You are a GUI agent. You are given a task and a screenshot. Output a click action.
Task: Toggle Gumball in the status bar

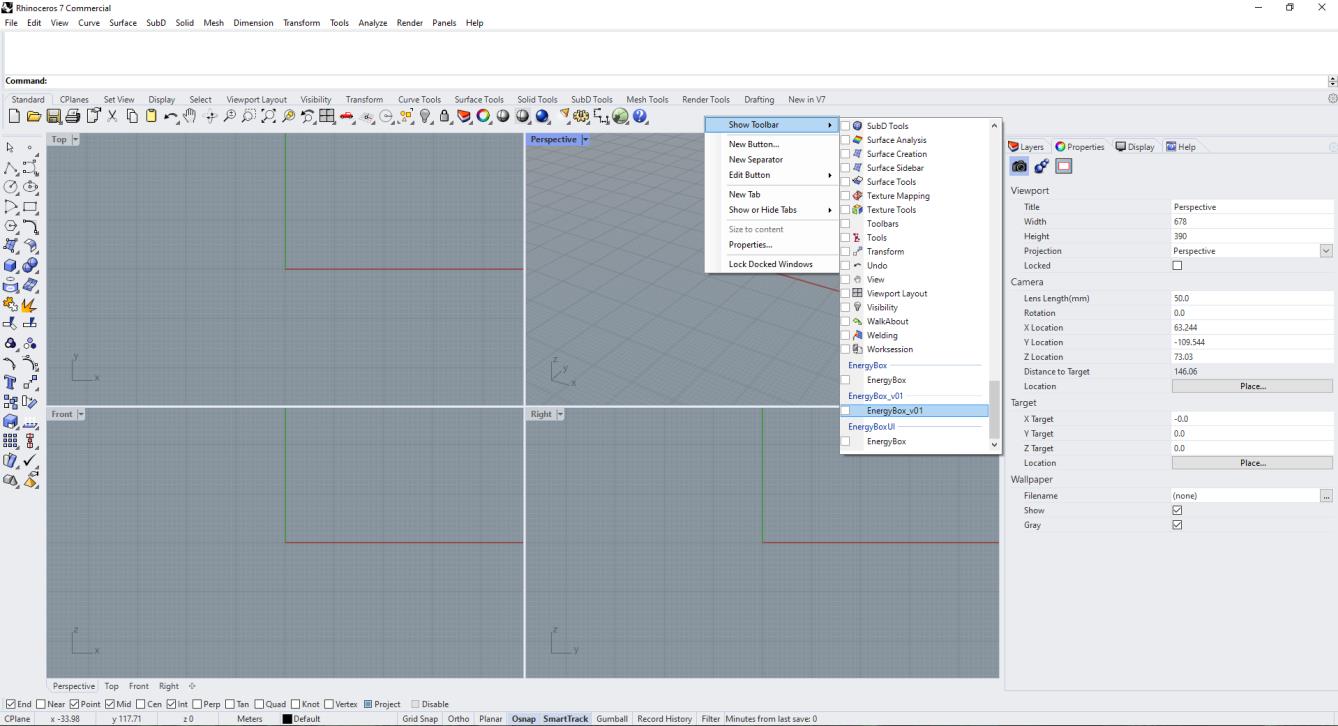[611, 719]
